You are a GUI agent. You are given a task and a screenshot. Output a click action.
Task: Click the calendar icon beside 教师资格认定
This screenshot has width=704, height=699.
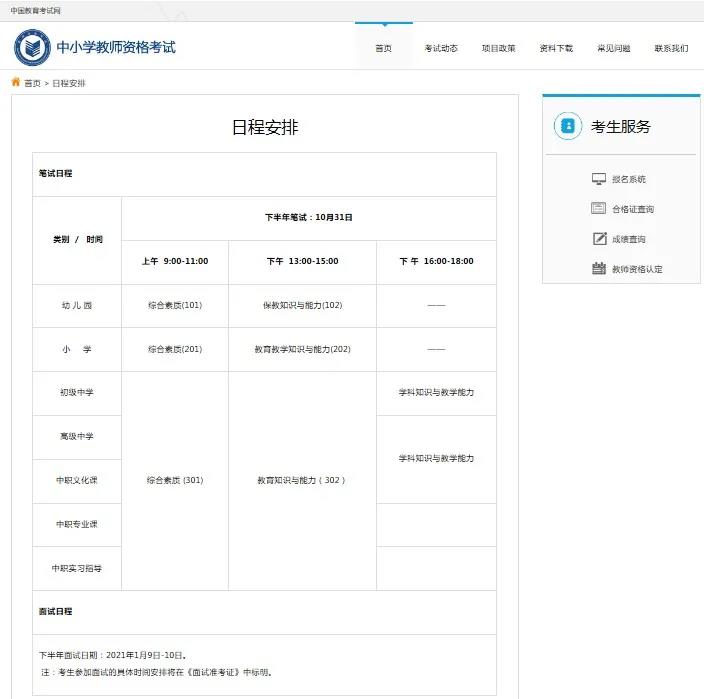coord(598,269)
